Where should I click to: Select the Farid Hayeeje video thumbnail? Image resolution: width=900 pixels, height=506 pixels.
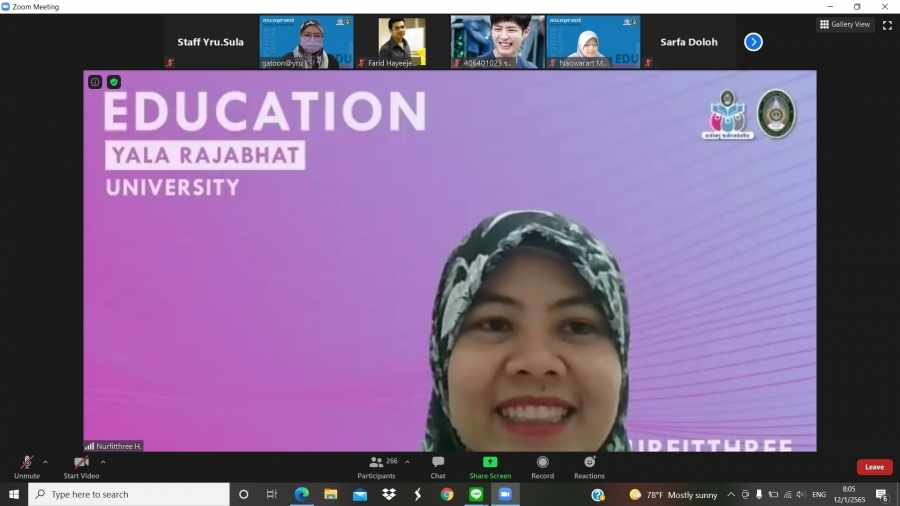coord(402,42)
